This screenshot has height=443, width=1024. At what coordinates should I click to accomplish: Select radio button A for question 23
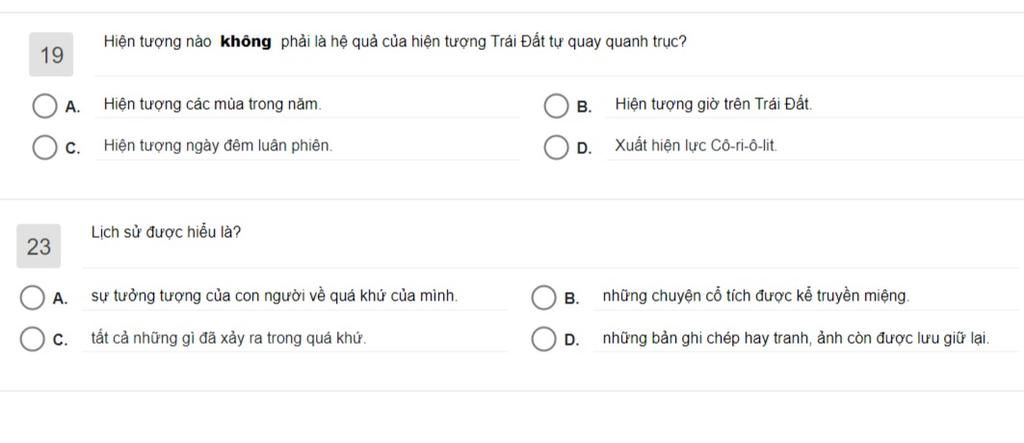(x=32, y=297)
